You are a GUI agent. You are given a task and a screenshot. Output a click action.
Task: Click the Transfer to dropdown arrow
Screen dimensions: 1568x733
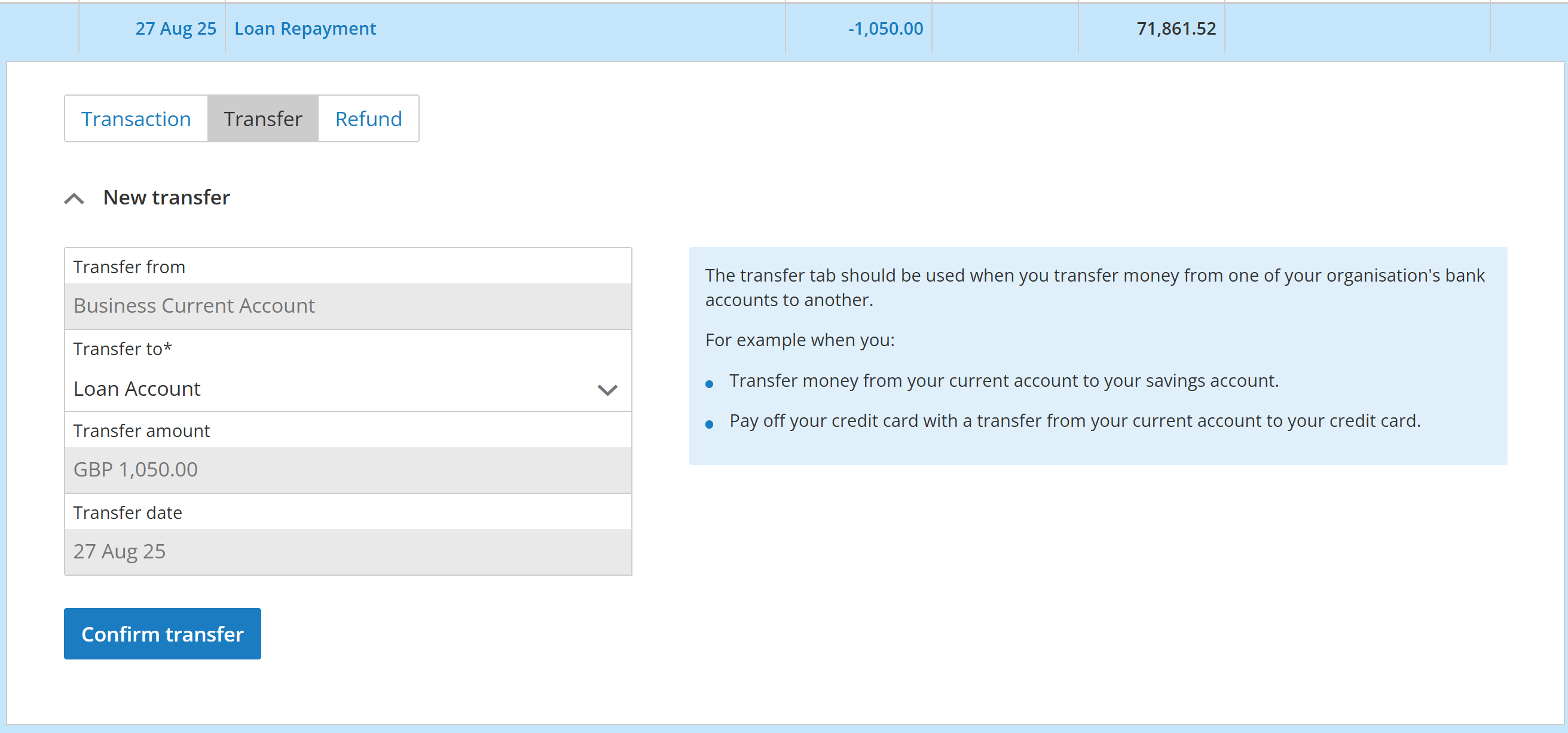607,390
